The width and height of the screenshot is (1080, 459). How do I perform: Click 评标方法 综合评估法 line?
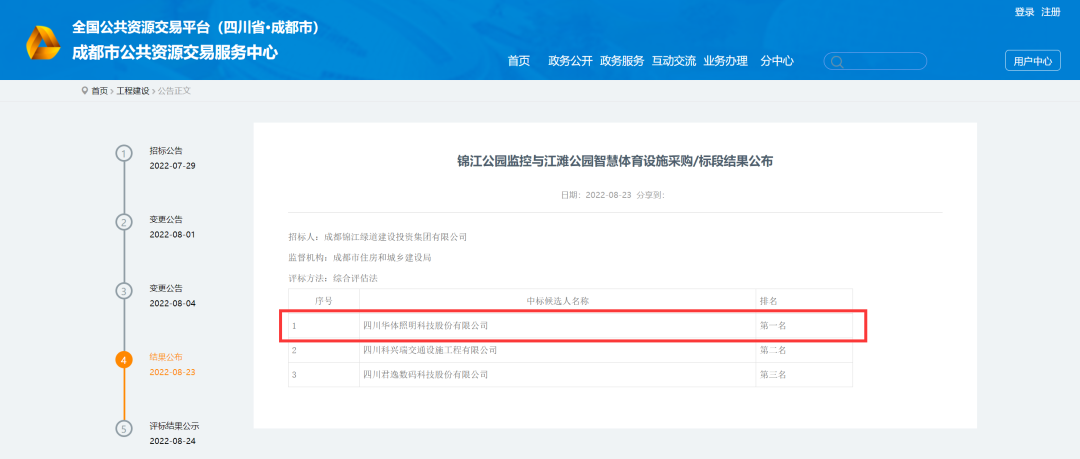(333, 278)
